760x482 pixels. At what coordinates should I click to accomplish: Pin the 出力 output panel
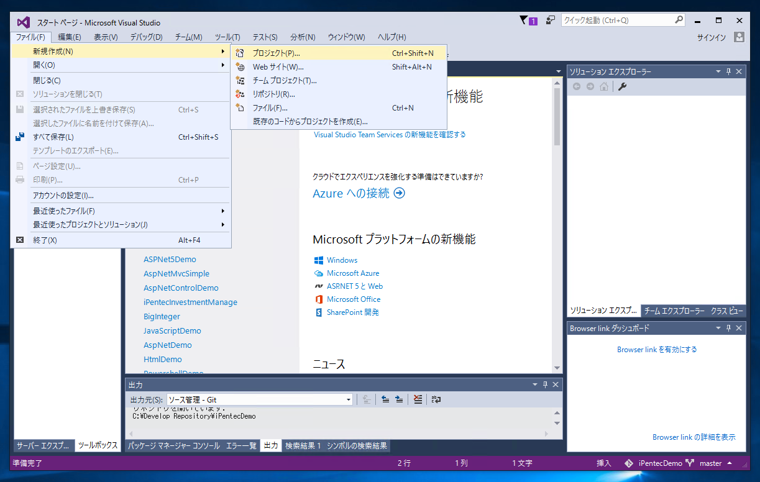[545, 385]
